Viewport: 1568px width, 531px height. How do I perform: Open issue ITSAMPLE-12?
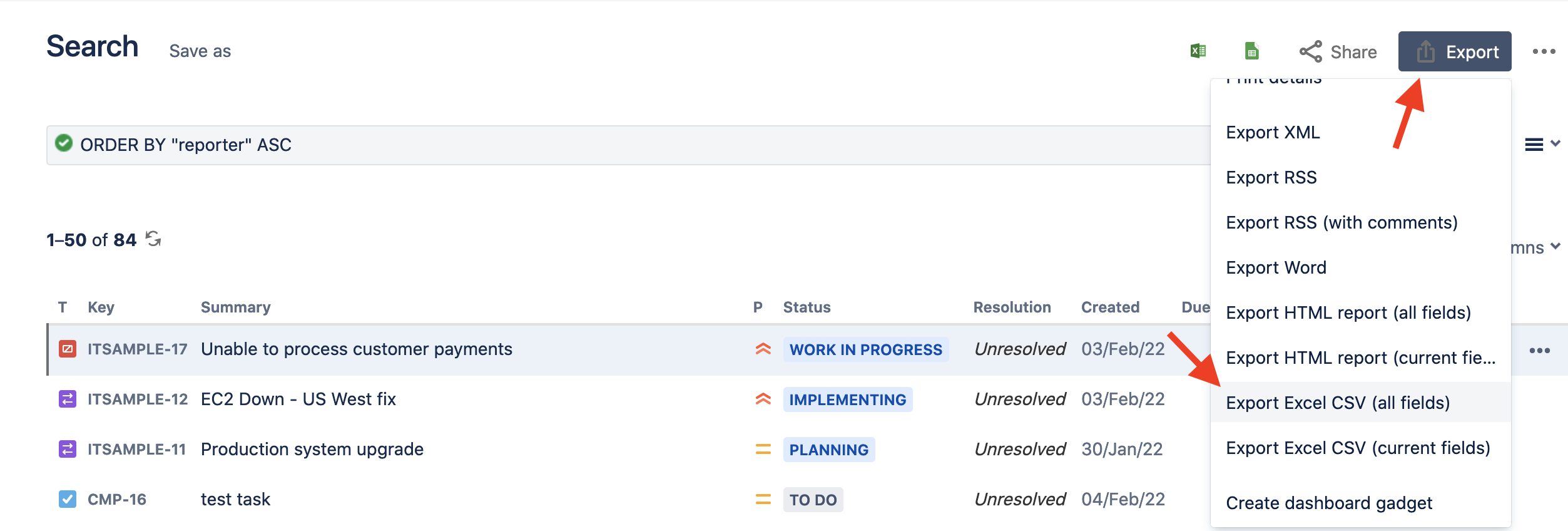click(136, 399)
